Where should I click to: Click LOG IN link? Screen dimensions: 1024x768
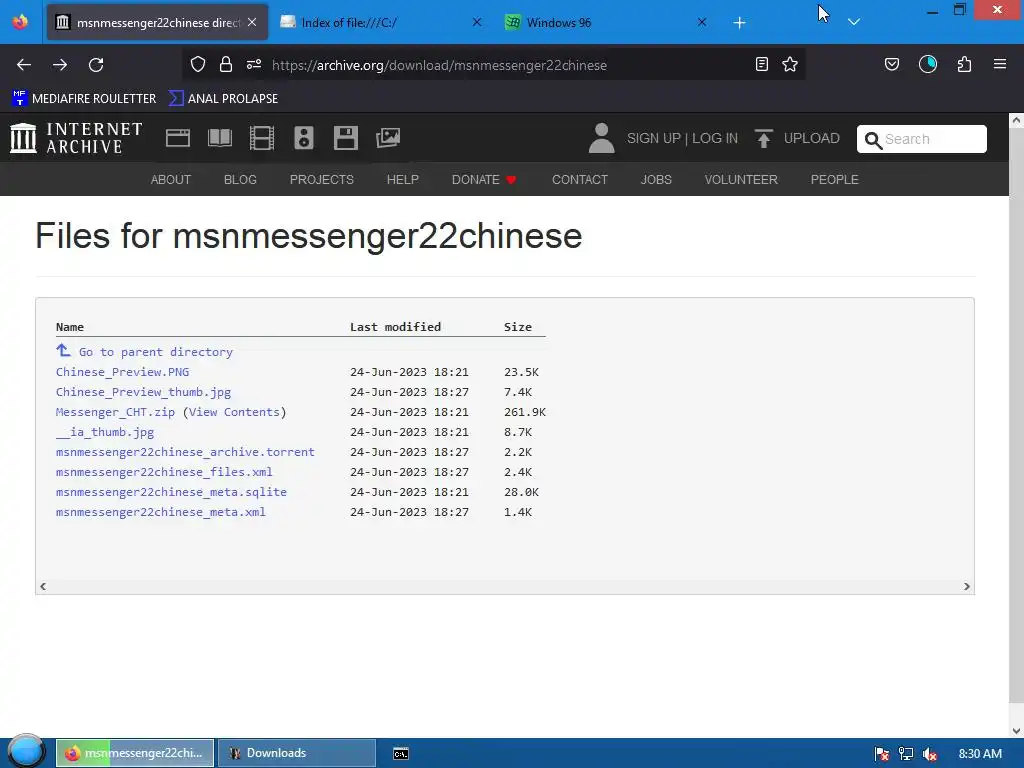click(715, 138)
